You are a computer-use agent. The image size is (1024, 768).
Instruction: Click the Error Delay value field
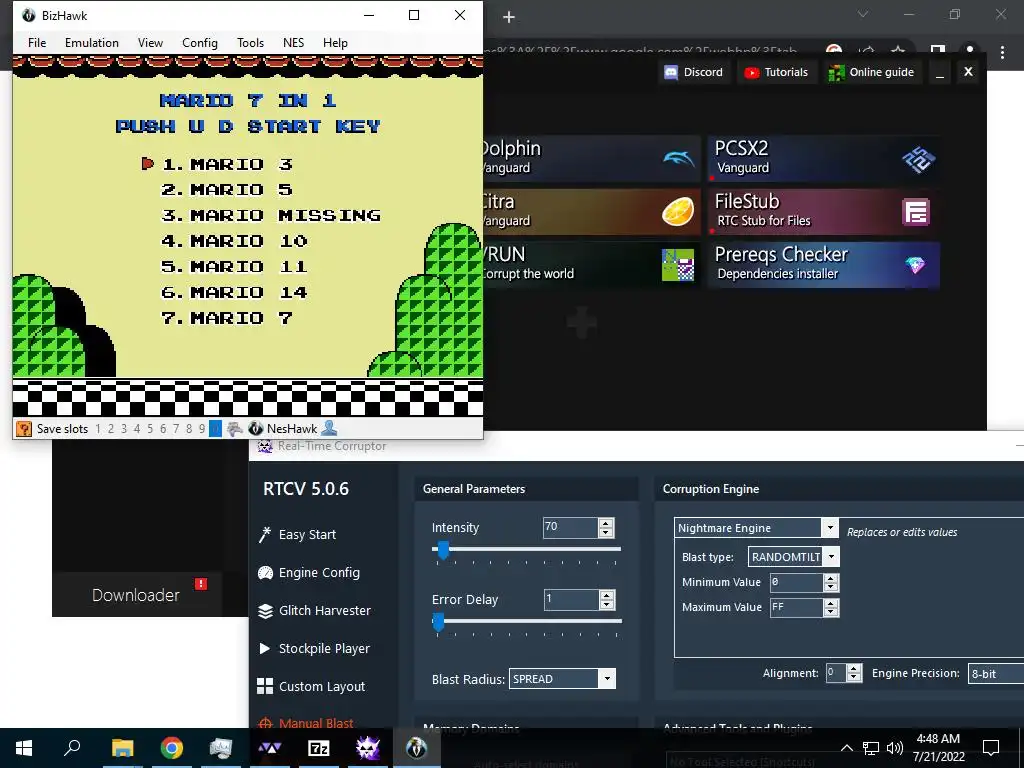(x=571, y=600)
